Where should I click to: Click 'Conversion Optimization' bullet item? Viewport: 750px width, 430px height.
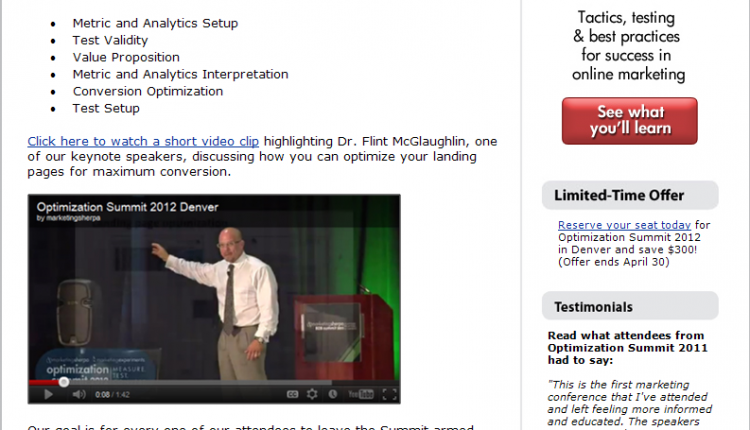[x=148, y=91]
